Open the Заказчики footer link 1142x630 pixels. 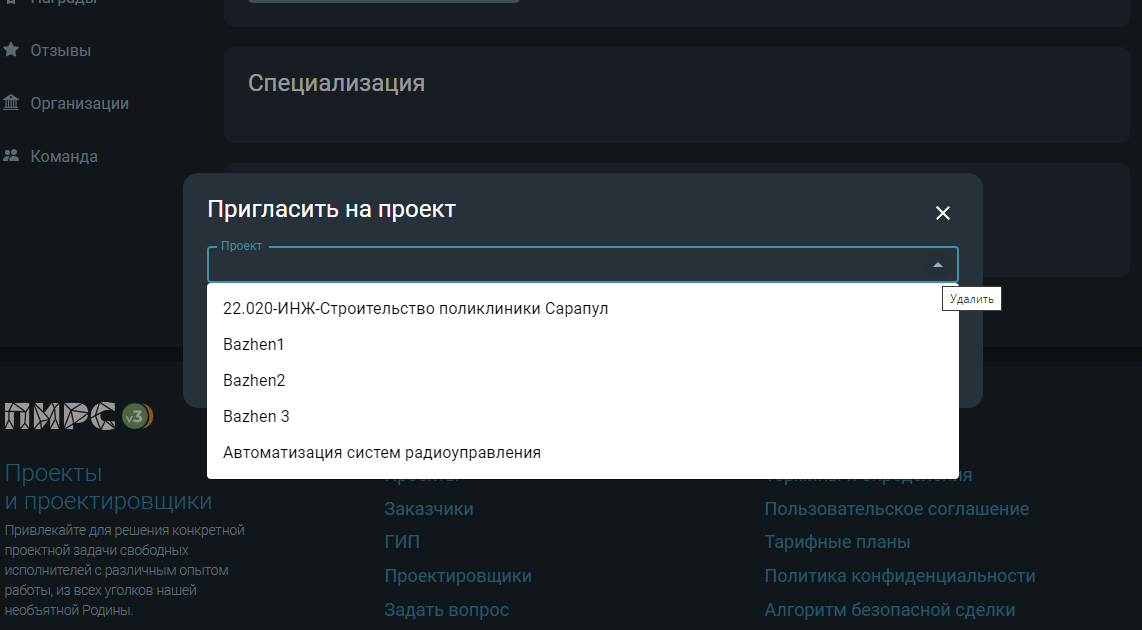[x=428, y=509]
